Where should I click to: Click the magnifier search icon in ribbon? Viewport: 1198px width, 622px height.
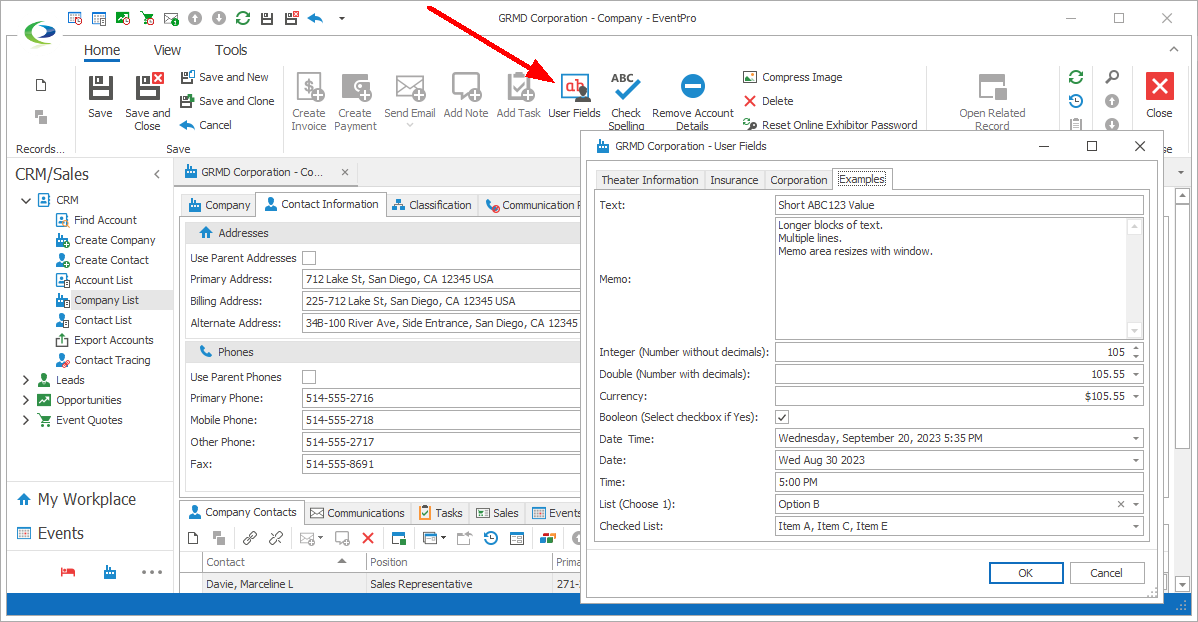[1112, 77]
